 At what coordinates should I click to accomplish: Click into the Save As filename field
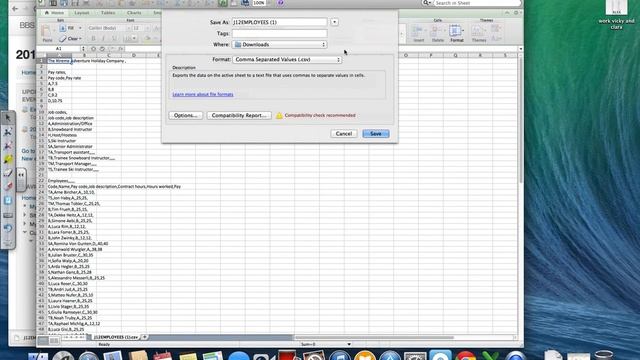click(x=280, y=22)
